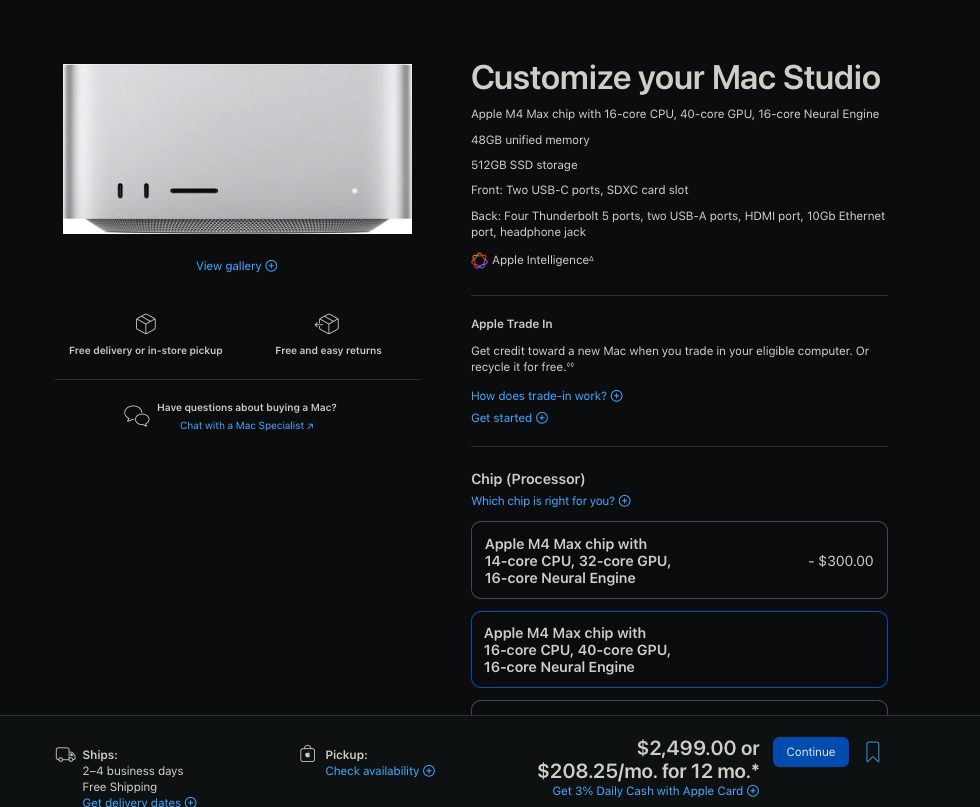Open the View gallery link
This screenshot has height=807, width=980.
pyautogui.click(x=236, y=266)
